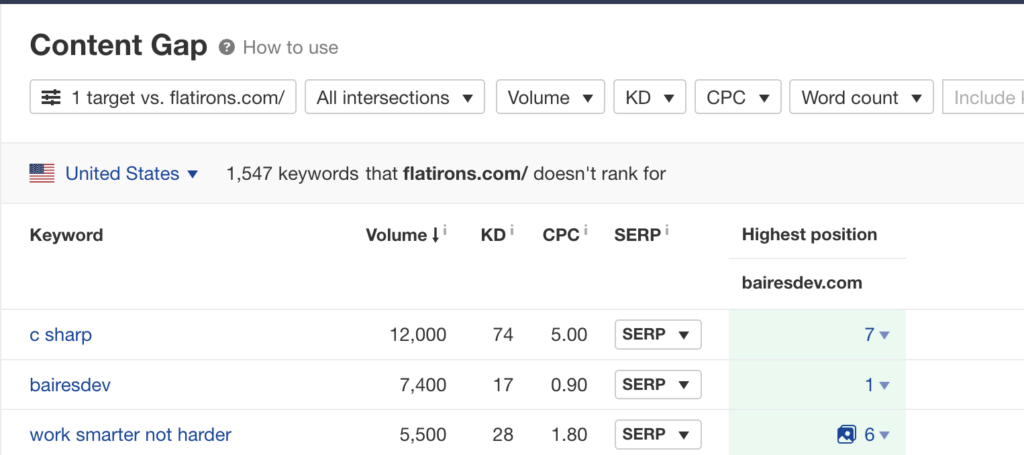Click the How to use help icon
The width and height of the screenshot is (1024, 455).
pos(227,47)
